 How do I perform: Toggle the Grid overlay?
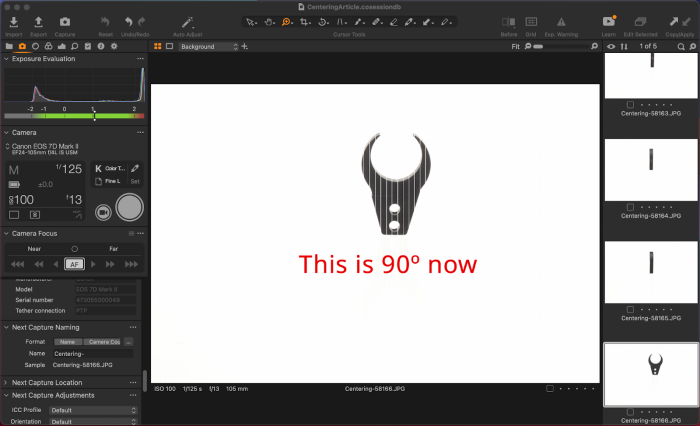point(531,22)
